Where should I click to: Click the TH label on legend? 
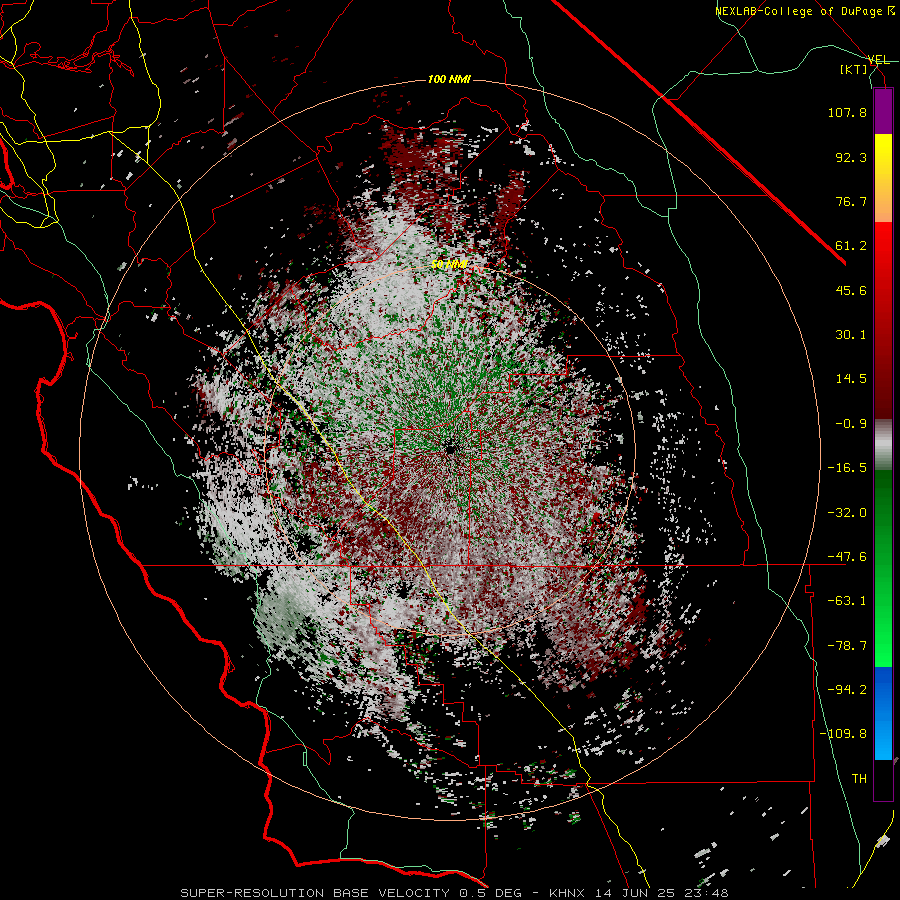[859, 779]
